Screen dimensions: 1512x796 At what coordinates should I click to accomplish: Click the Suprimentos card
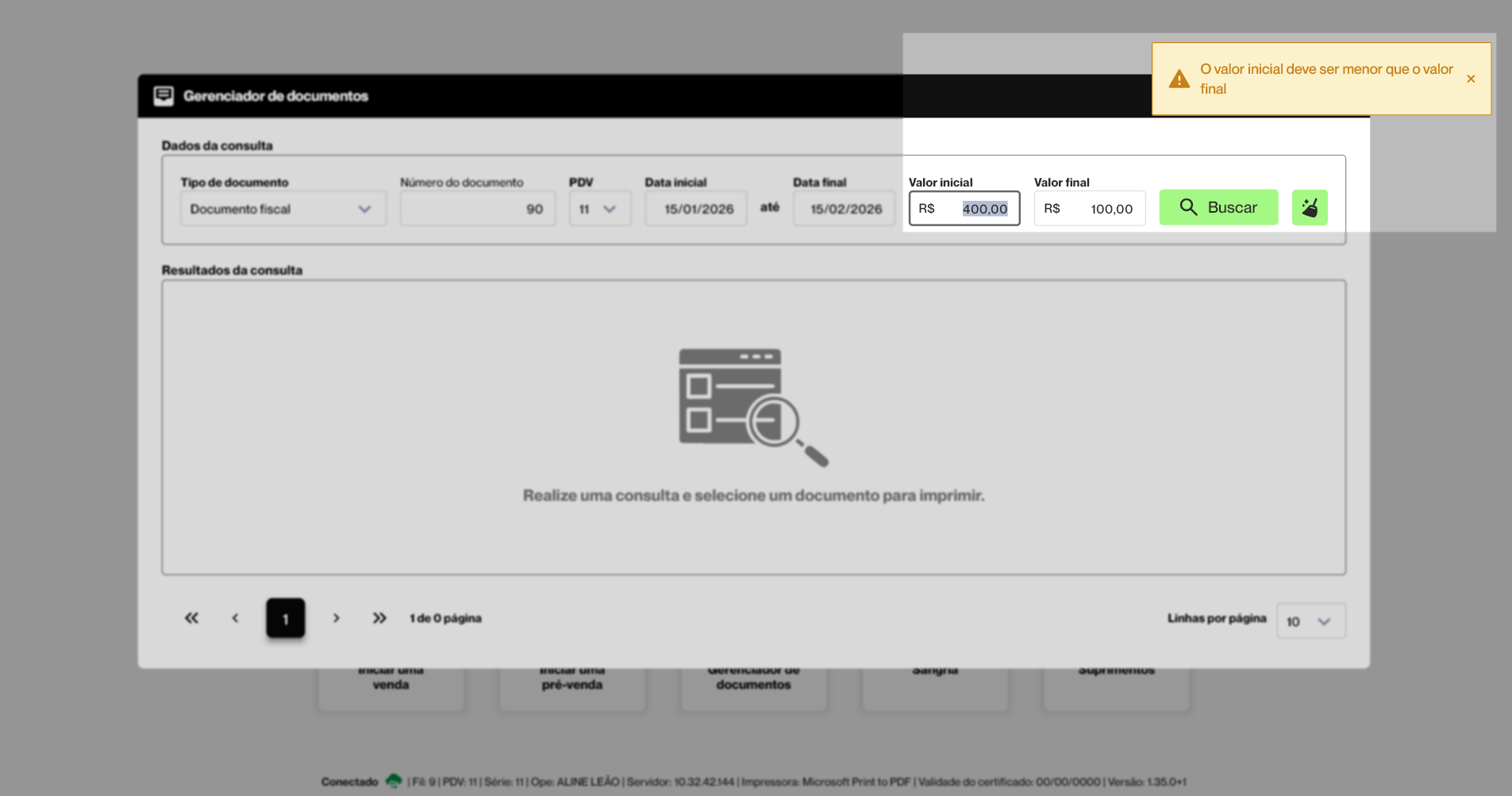pyautogui.click(x=1117, y=688)
